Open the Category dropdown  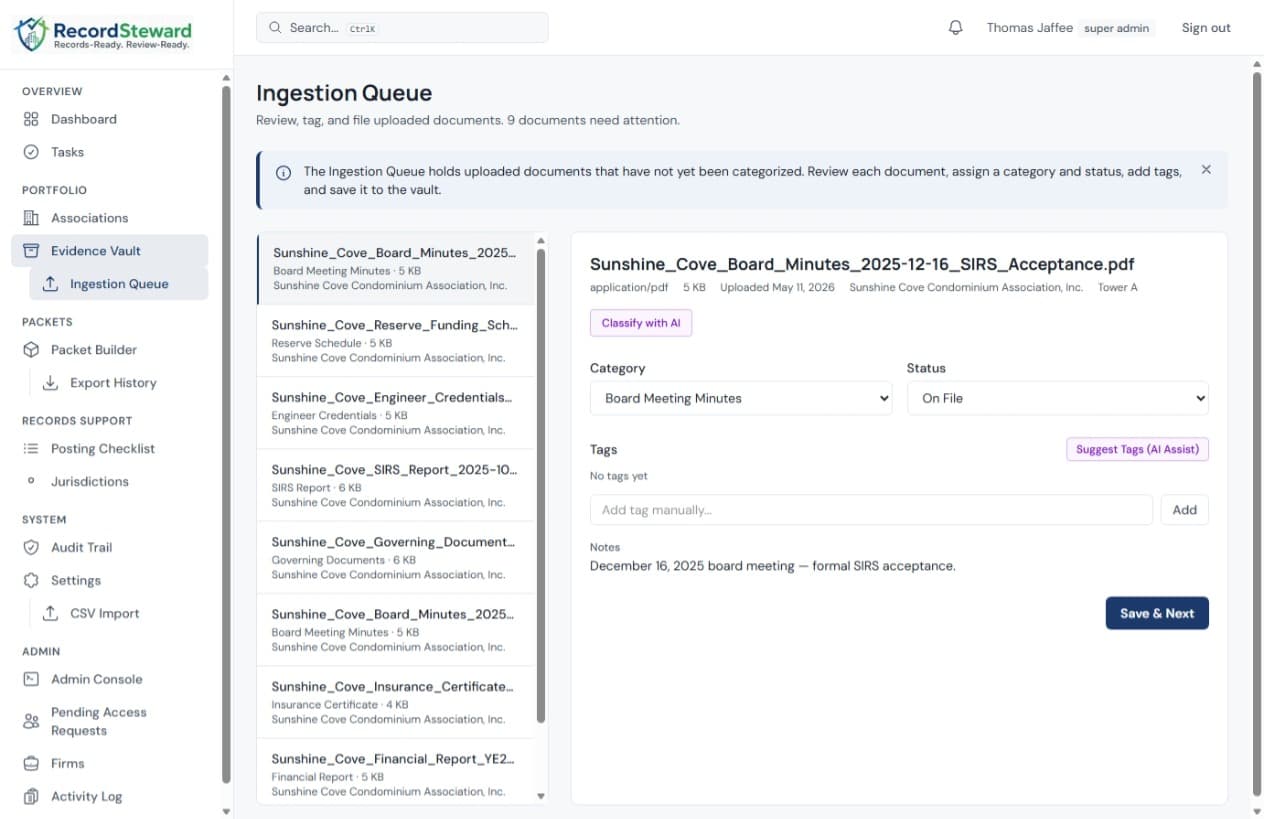pos(741,398)
